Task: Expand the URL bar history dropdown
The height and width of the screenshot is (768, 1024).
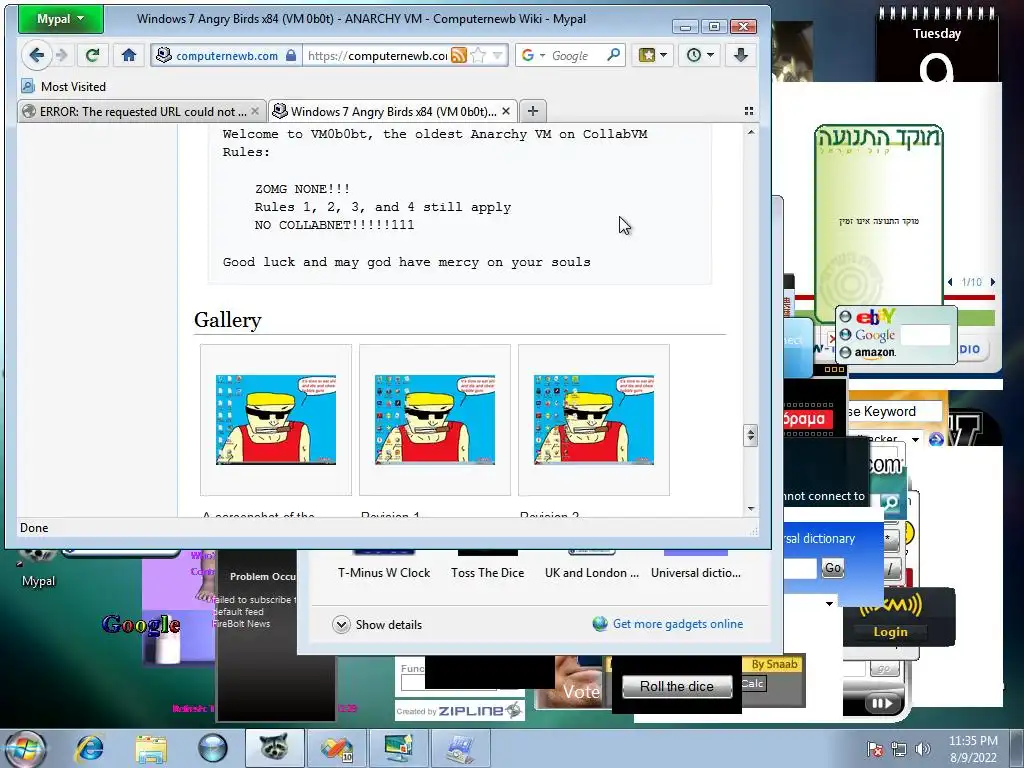Action: tap(498, 56)
